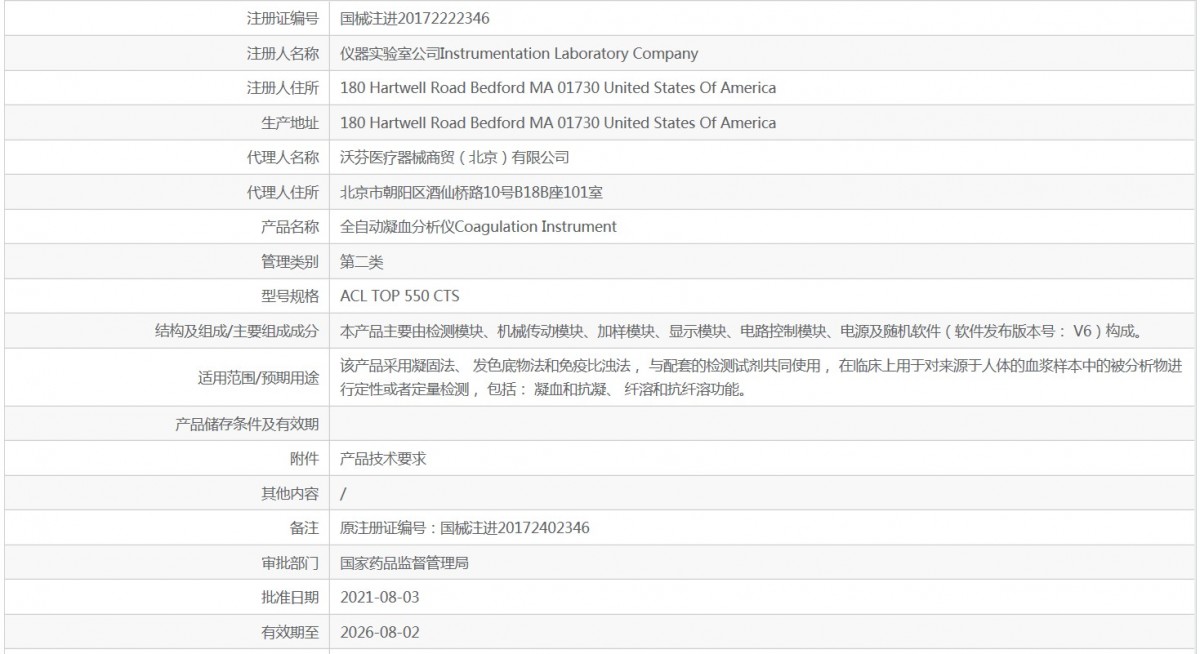This screenshot has width=1200, height=654.
Task: Select Hartwell Road address in 注册人住所 row
Action: (558, 88)
